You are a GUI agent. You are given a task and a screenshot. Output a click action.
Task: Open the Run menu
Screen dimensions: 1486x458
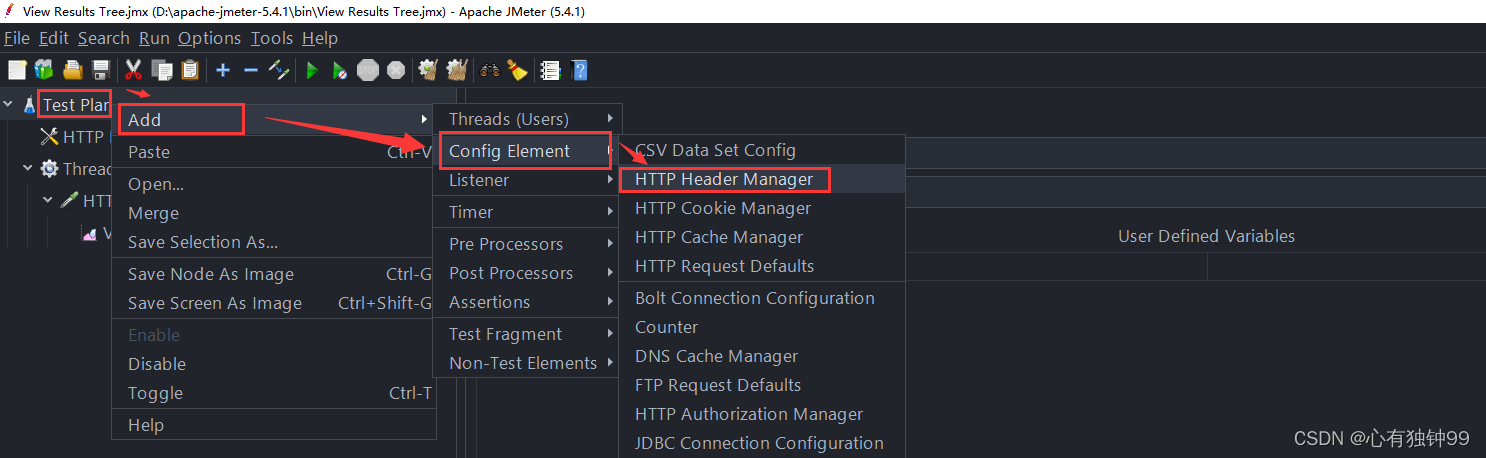154,38
